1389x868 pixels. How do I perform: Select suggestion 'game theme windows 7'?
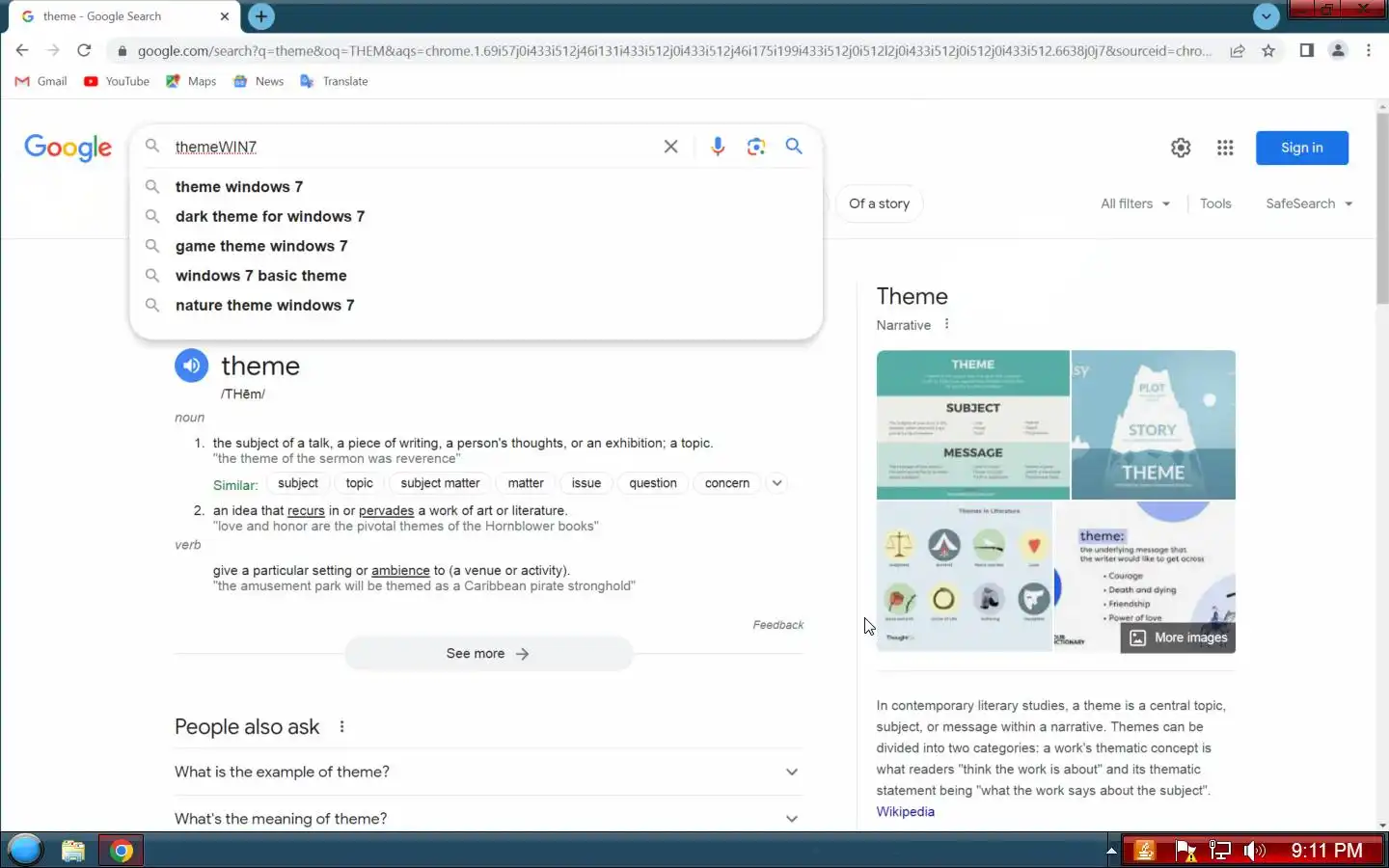point(477,246)
